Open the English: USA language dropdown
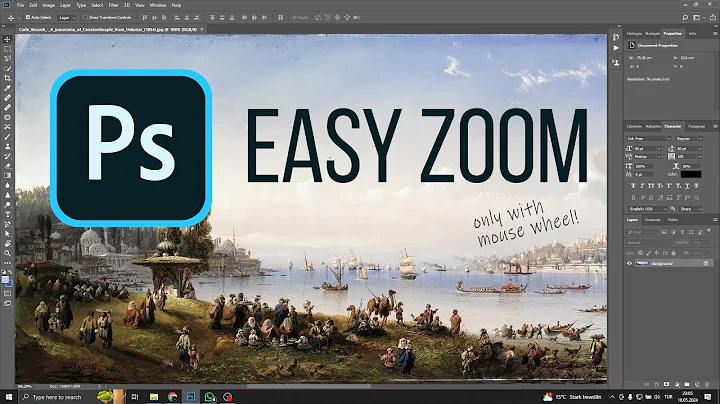This screenshot has width=720, height=404. coord(647,209)
